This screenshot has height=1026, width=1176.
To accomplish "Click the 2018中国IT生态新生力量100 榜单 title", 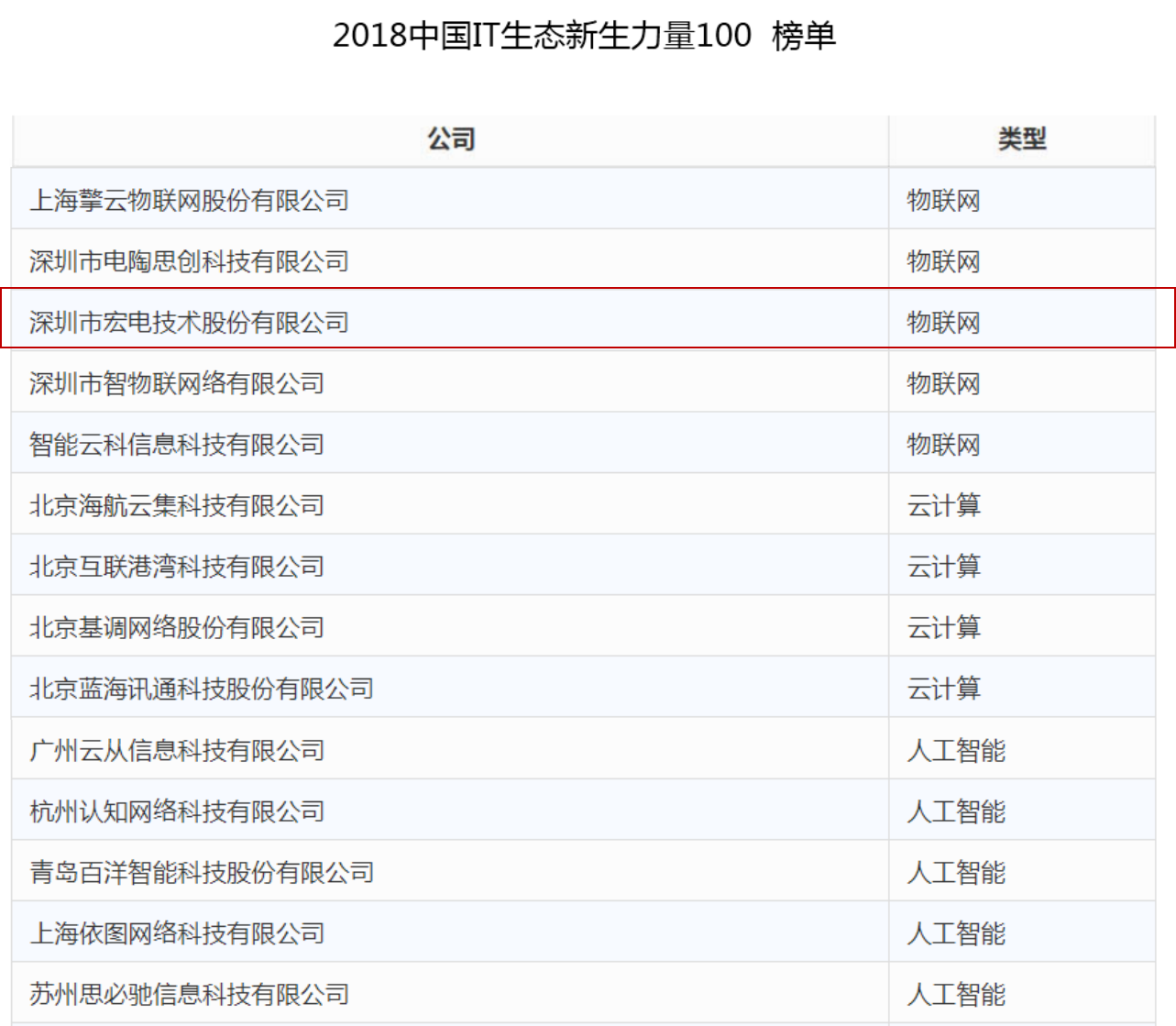I will pyautogui.click(x=584, y=37).
